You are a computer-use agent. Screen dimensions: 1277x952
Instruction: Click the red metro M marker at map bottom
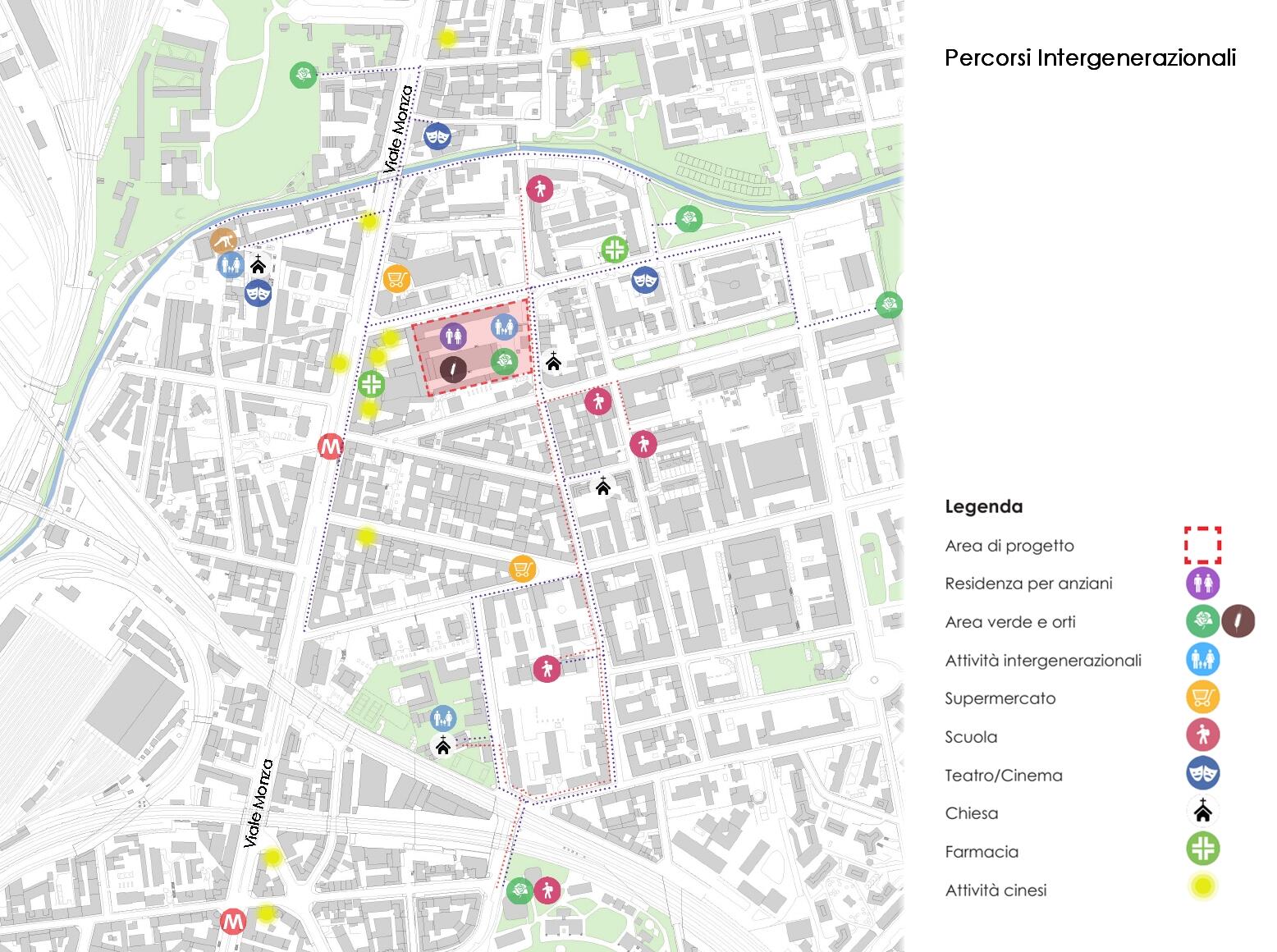click(x=233, y=922)
